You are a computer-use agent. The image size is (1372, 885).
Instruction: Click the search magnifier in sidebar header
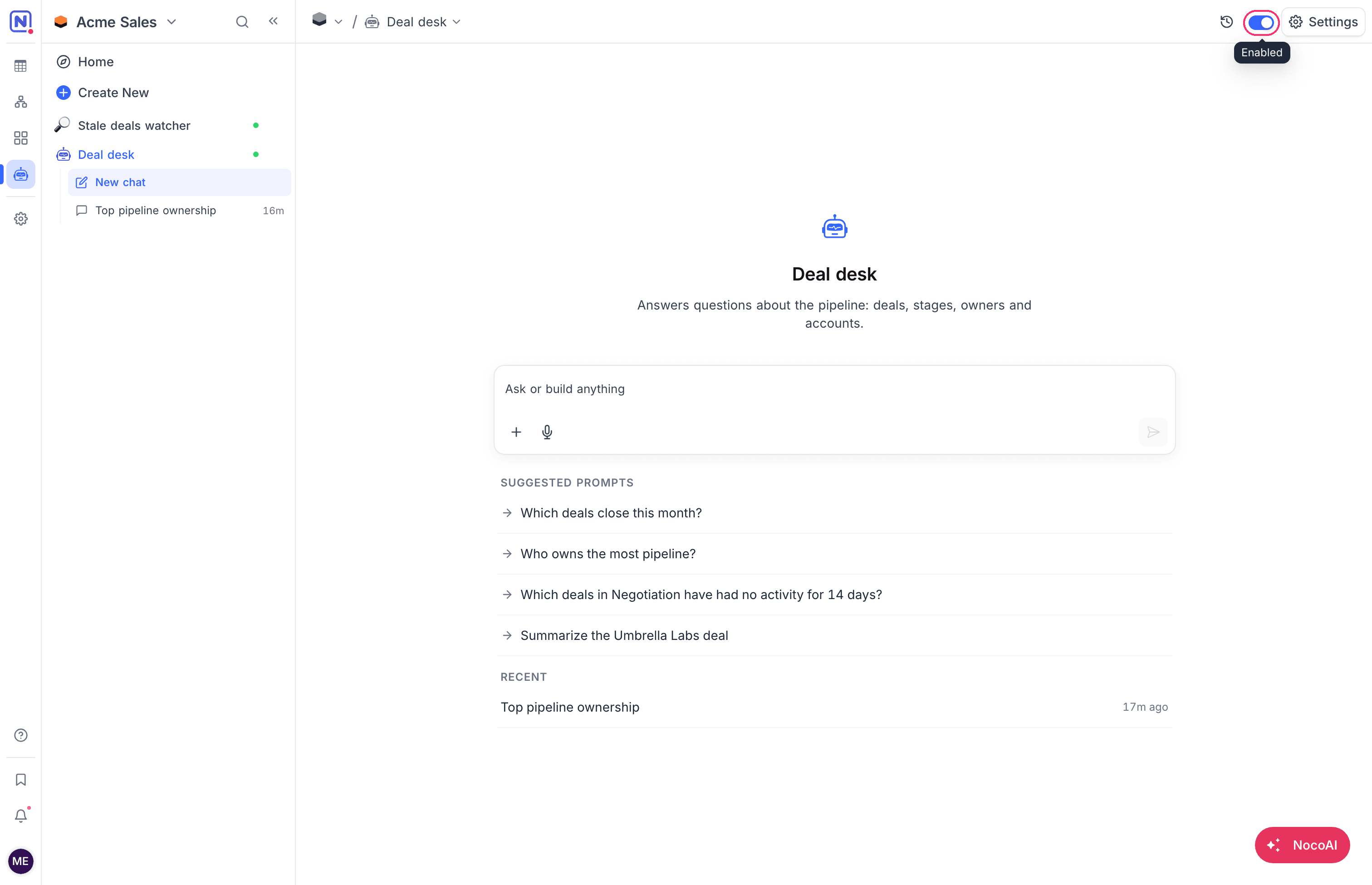pyautogui.click(x=242, y=22)
